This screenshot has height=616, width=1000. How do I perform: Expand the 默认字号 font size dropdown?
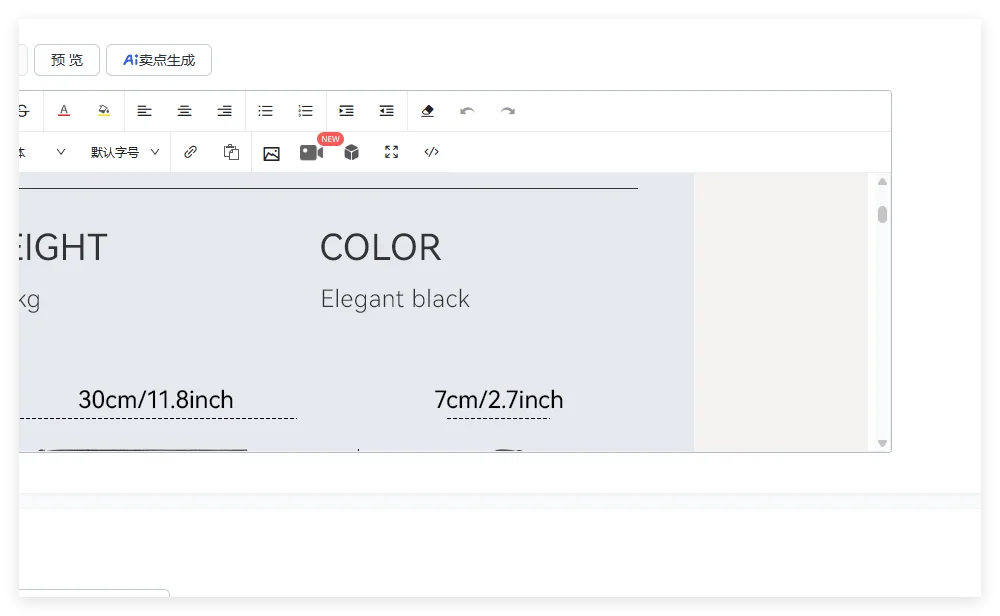[x=125, y=152]
